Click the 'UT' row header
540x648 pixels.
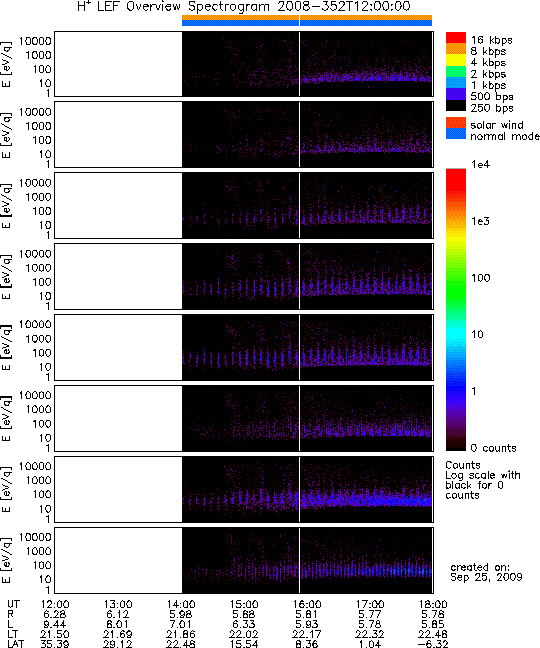tap(13, 605)
